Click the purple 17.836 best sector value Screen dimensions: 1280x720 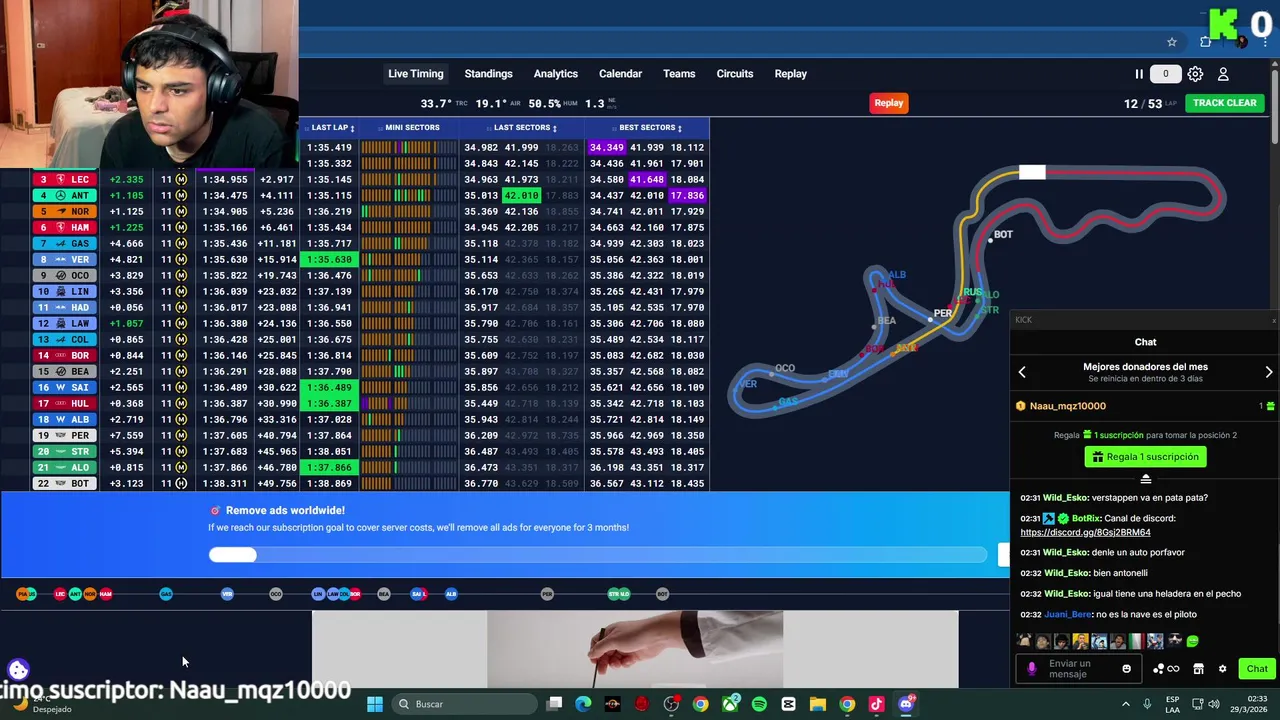point(687,196)
